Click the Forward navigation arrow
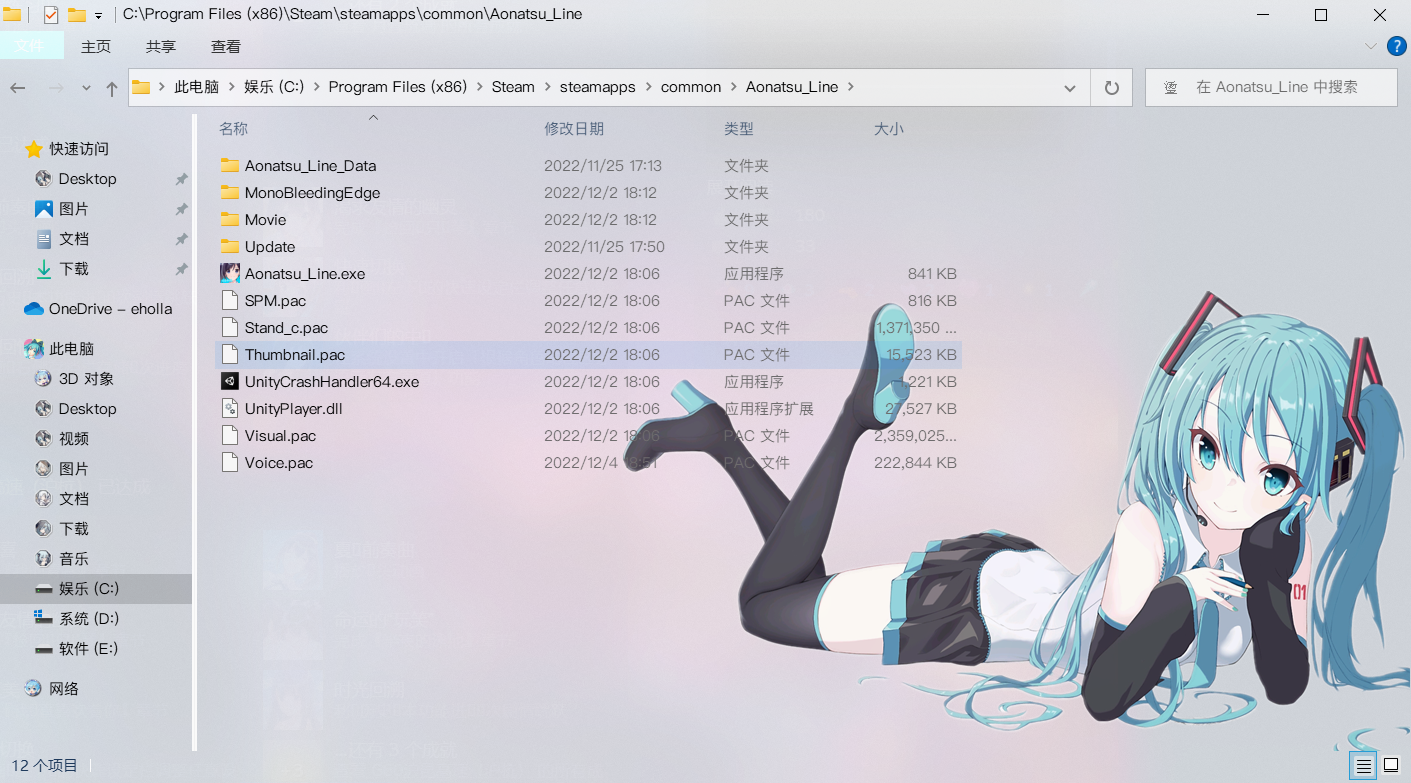The height and width of the screenshot is (783, 1411). (x=56, y=88)
